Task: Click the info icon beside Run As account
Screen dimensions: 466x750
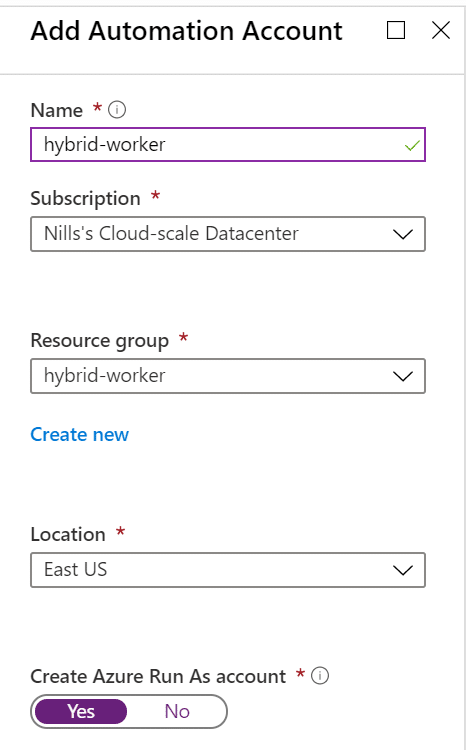Action: (x=320, y=675)
